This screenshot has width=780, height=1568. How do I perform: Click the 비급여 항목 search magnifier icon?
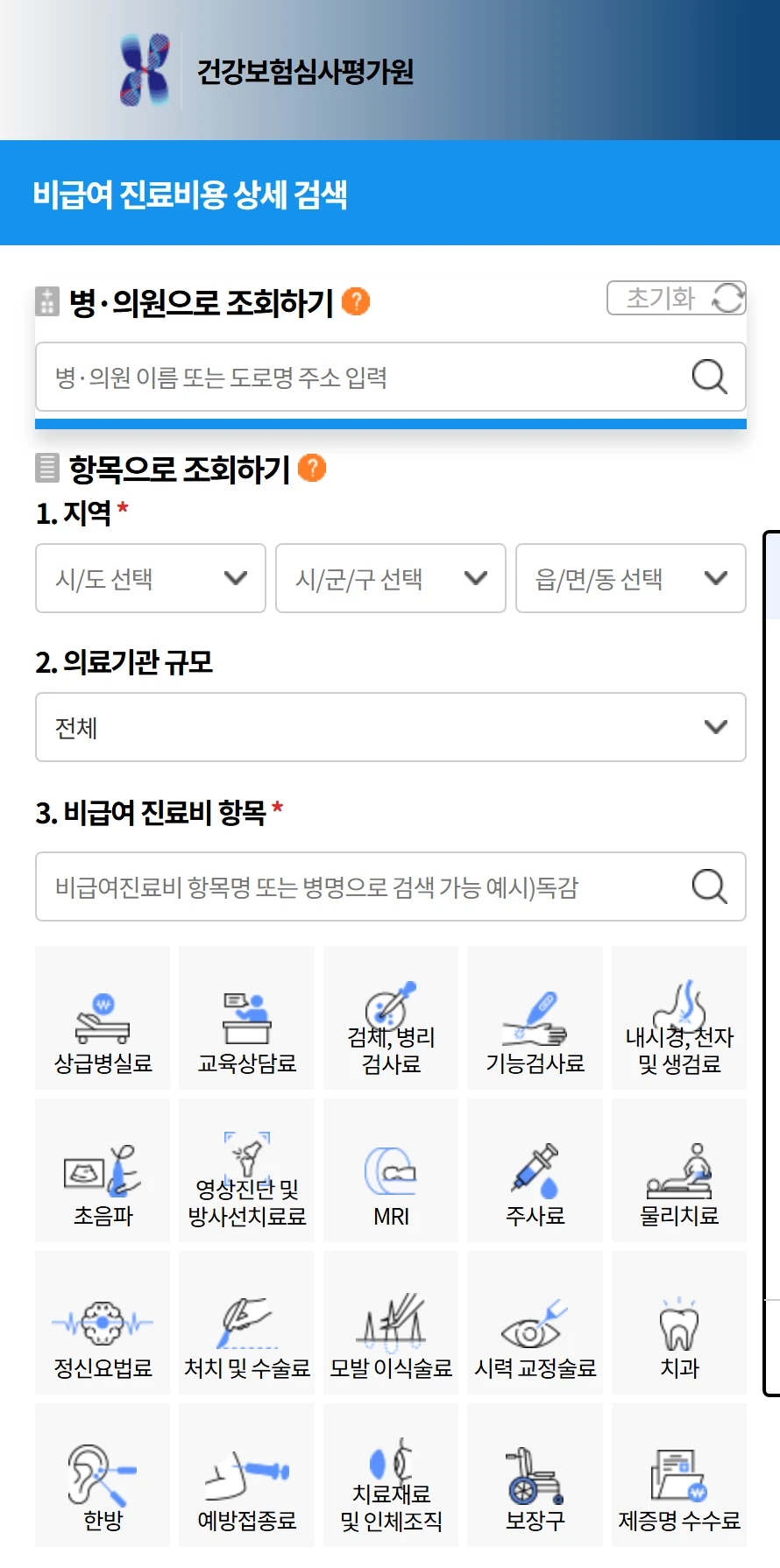(x=709, y=886)
